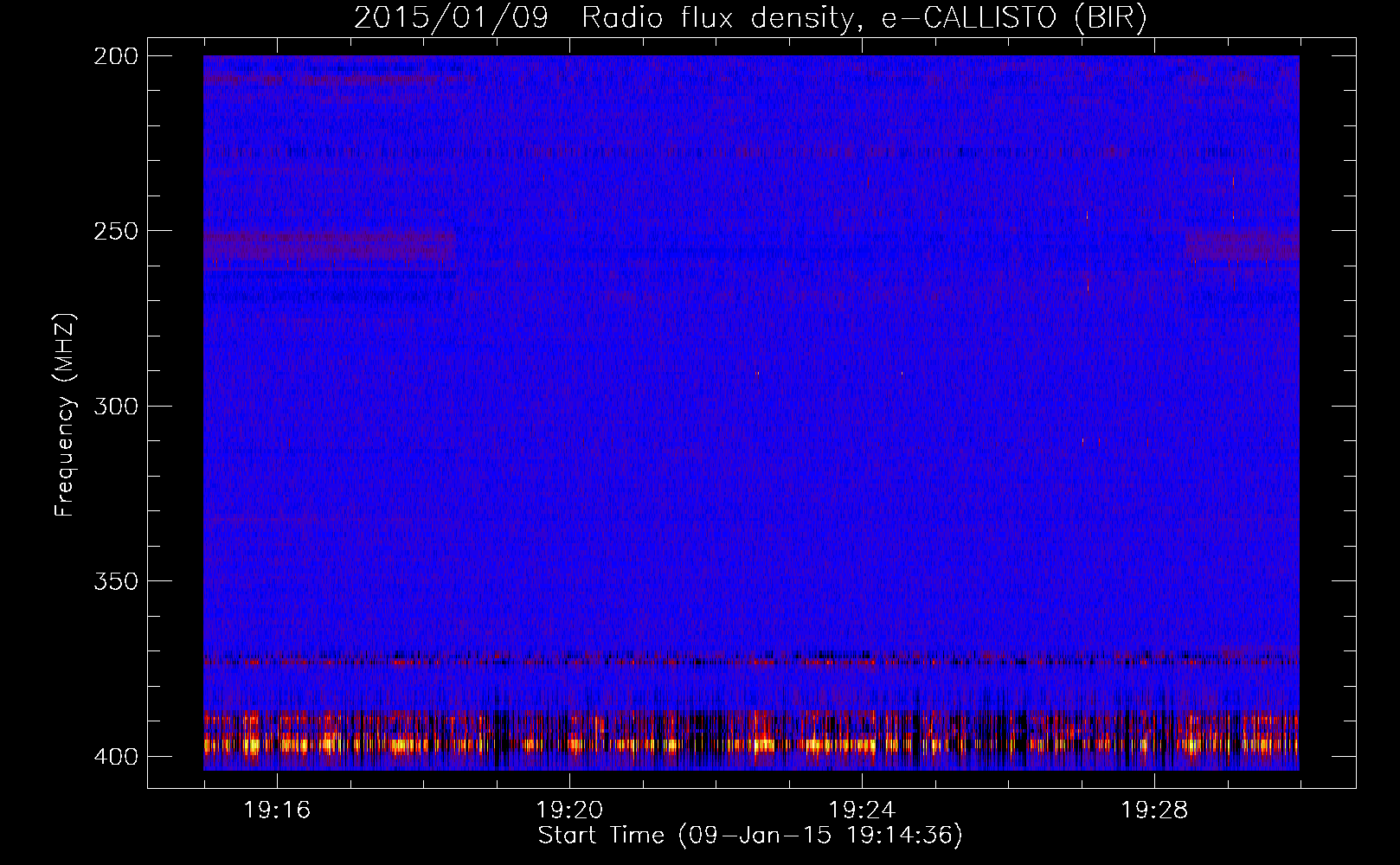Select the 300 frequency axis label
This screenshot has width=1400, height=865.
tap(116, 406)
